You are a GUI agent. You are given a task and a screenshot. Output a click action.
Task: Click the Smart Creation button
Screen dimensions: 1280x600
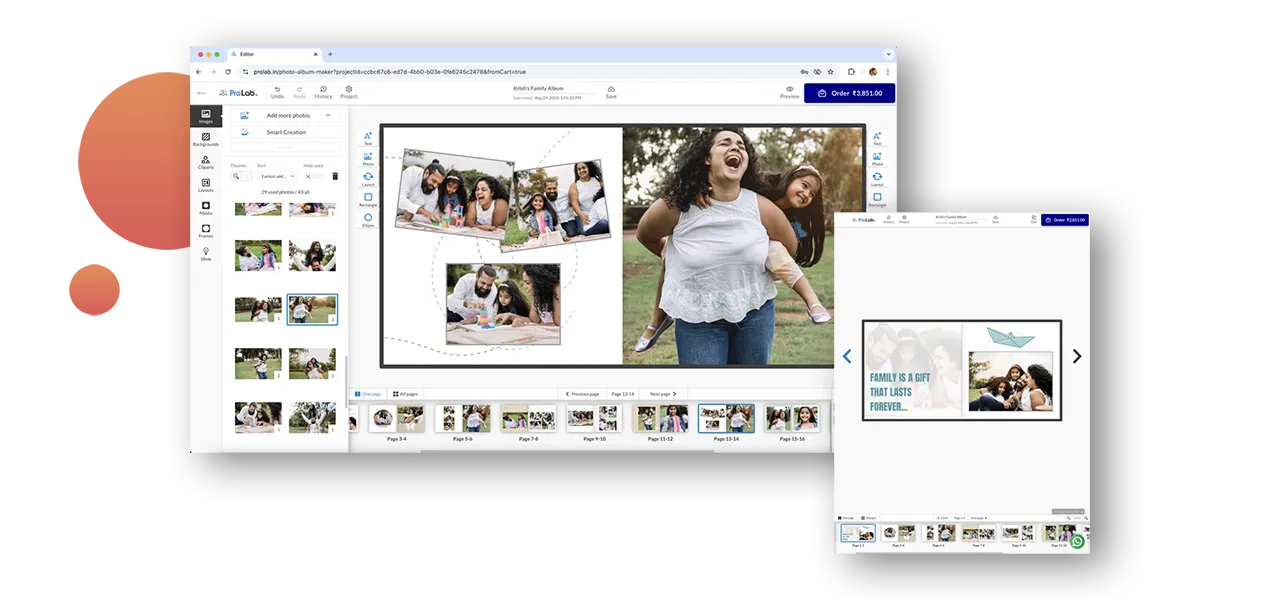[x=286, y=132]
